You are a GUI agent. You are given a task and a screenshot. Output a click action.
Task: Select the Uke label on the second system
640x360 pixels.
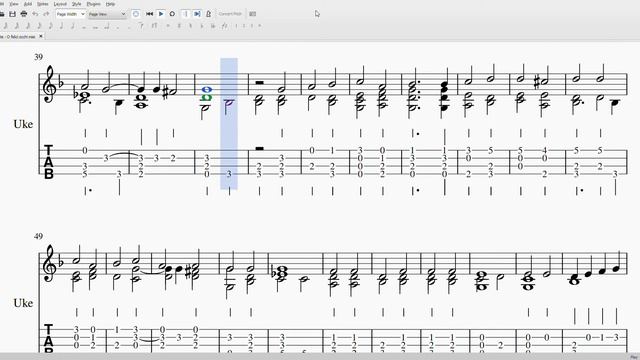coord(23,303)
